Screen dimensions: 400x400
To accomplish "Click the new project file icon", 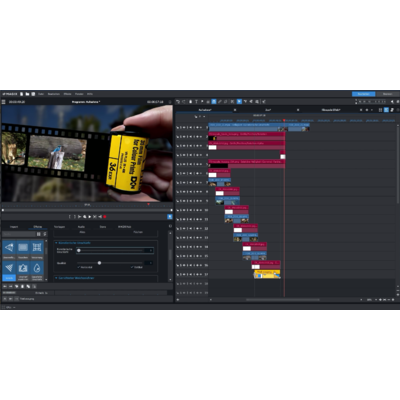I will (x=22, y=94).
